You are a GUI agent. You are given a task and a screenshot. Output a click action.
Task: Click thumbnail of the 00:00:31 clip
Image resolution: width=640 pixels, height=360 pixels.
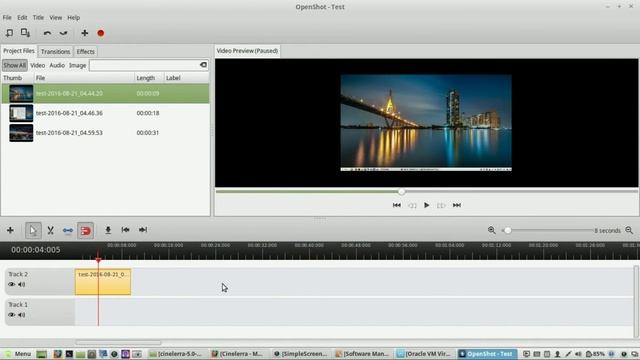coord(21,133)
